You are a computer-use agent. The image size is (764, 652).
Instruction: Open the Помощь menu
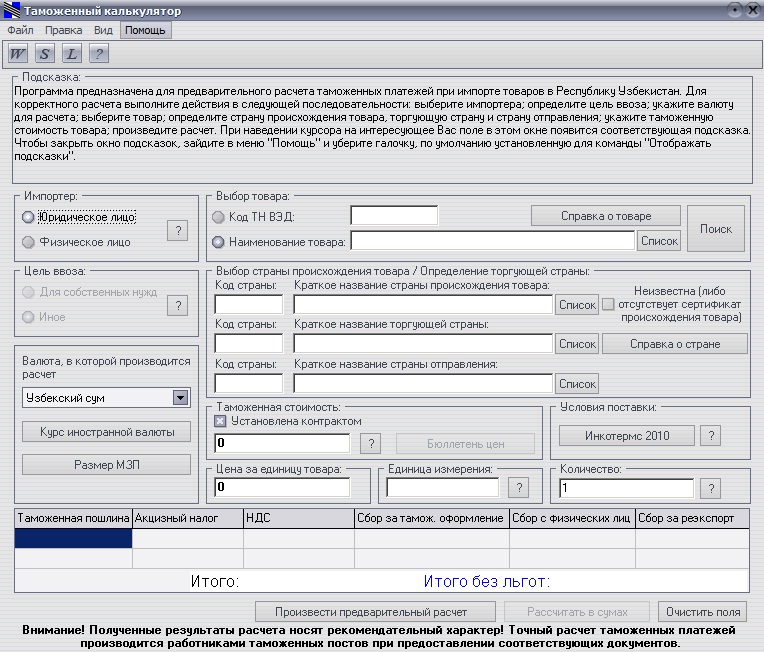coord(145,30)
